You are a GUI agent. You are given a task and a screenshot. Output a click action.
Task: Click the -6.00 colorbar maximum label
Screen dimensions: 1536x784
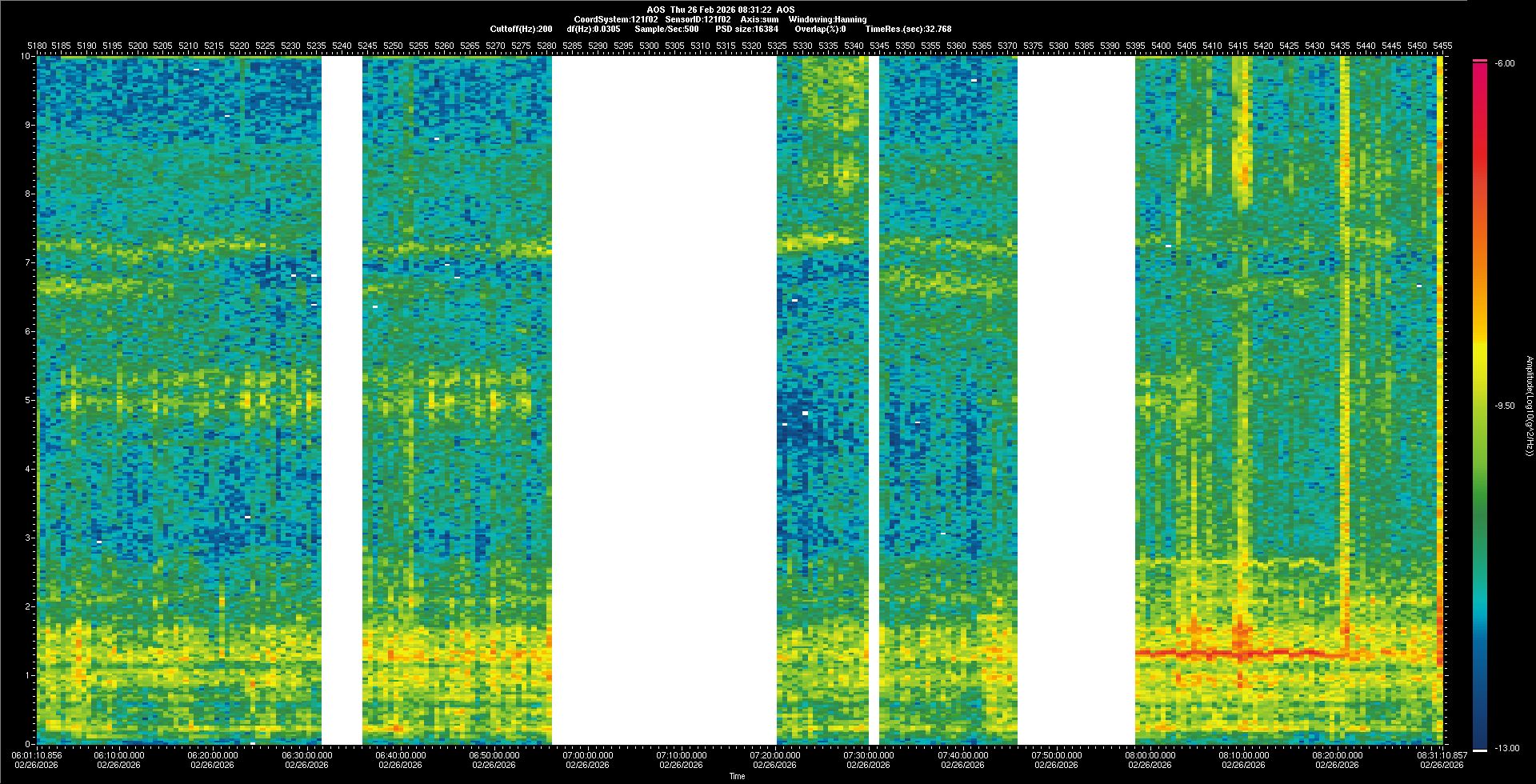tap(1503, 63)
